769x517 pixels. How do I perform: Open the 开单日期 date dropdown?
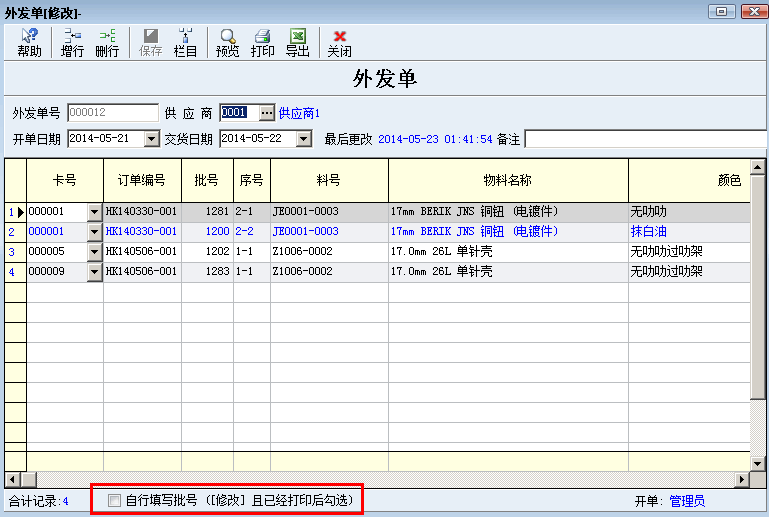pyautogui.click(x=152, y=139)
